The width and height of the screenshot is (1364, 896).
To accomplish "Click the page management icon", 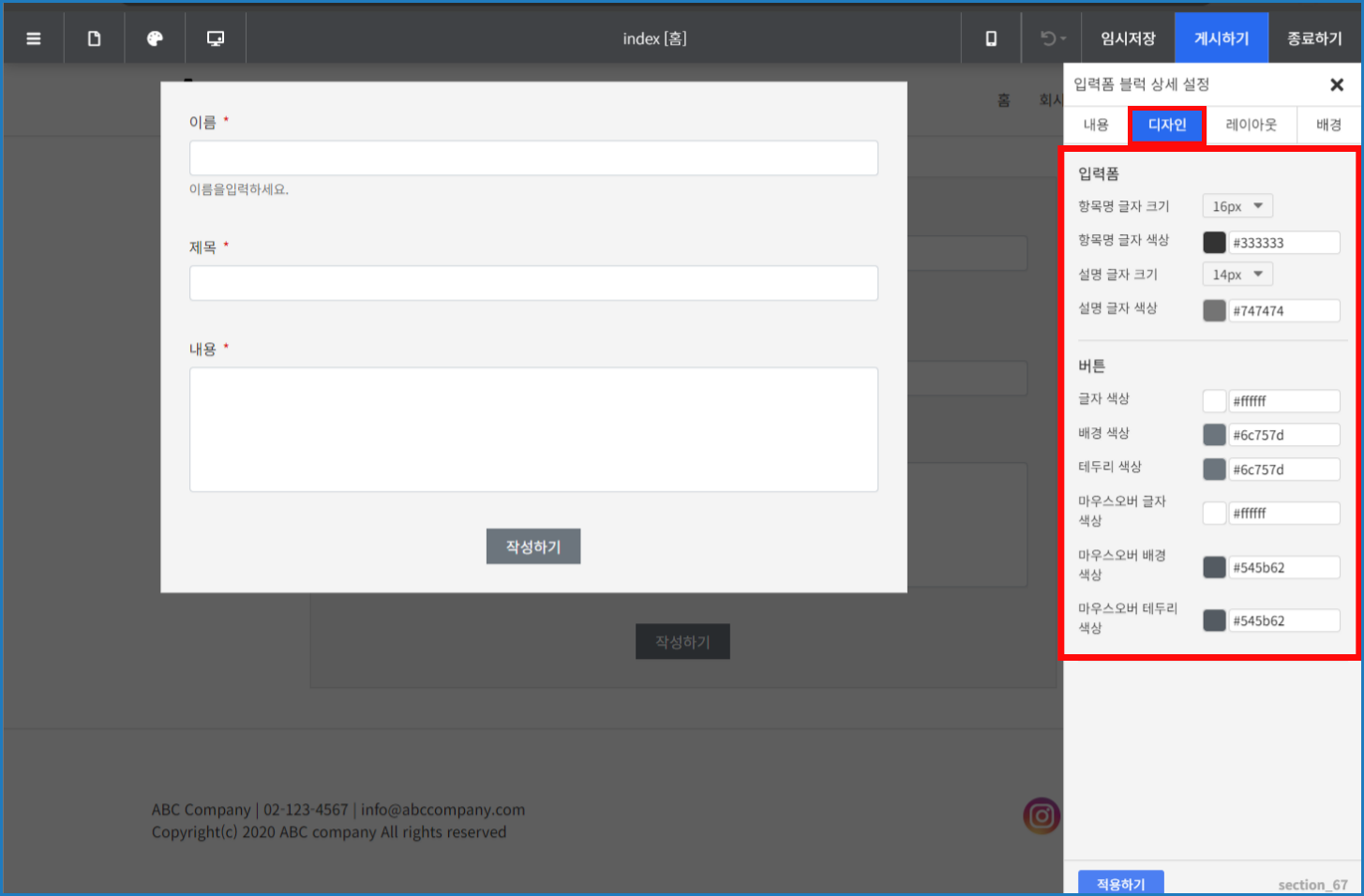I will point(94,38).
